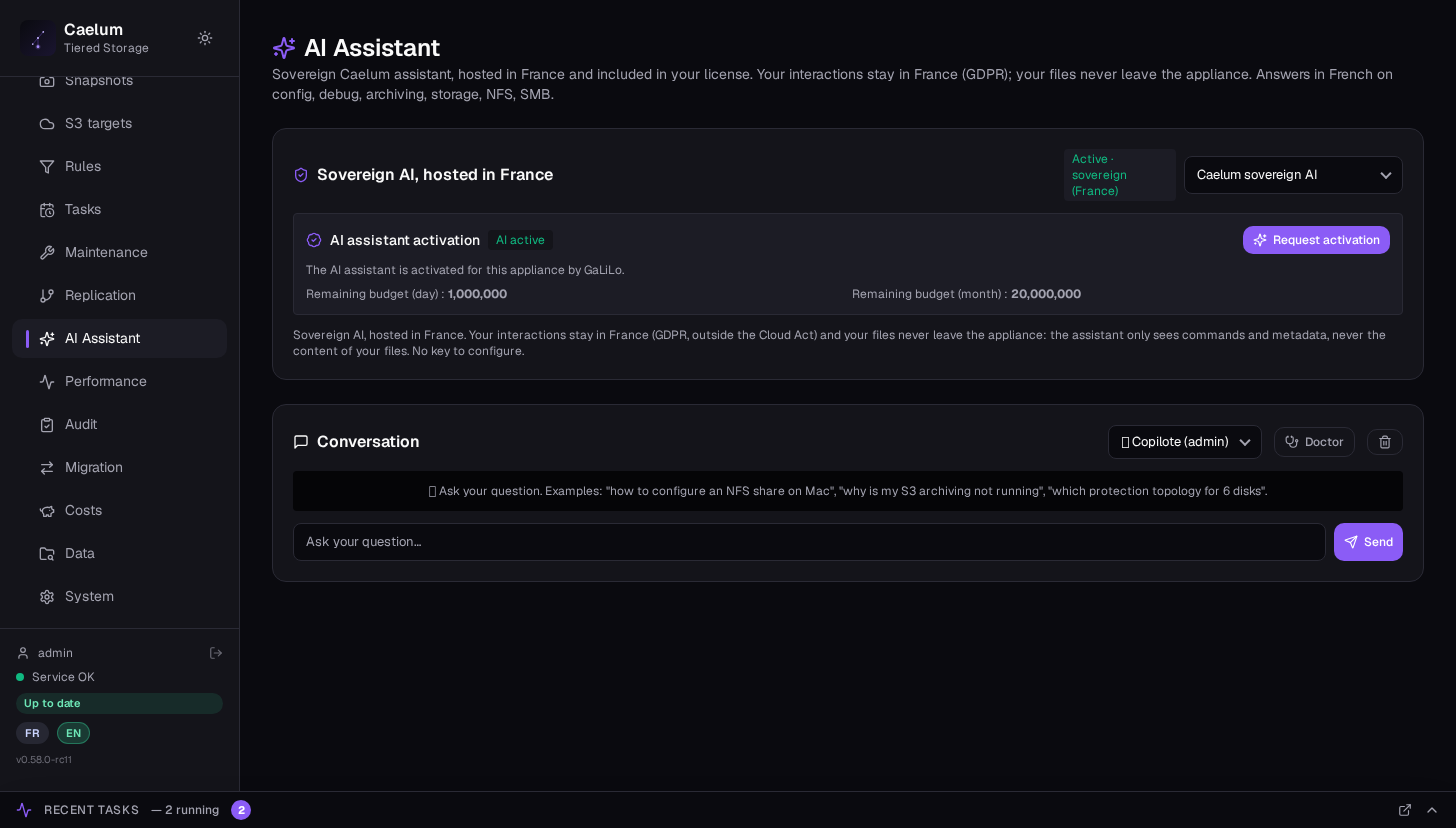Click the Replication branch icon
This screenshot has width=1456, height=828.
click(47, 295)
